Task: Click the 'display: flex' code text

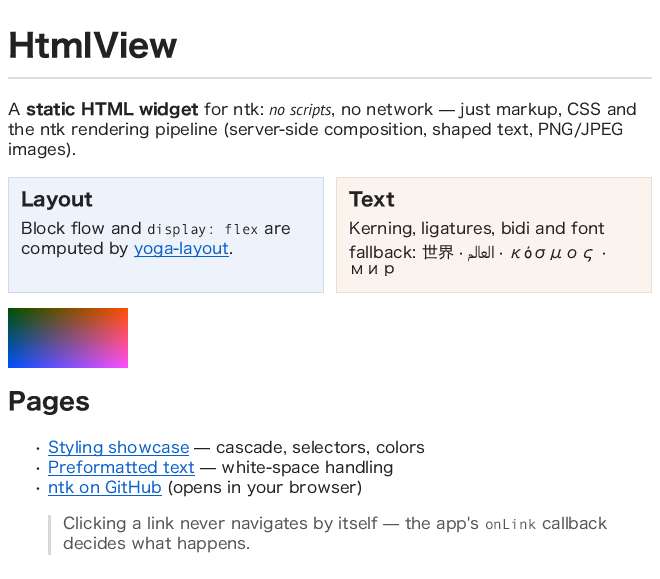Action: (202, 229)
